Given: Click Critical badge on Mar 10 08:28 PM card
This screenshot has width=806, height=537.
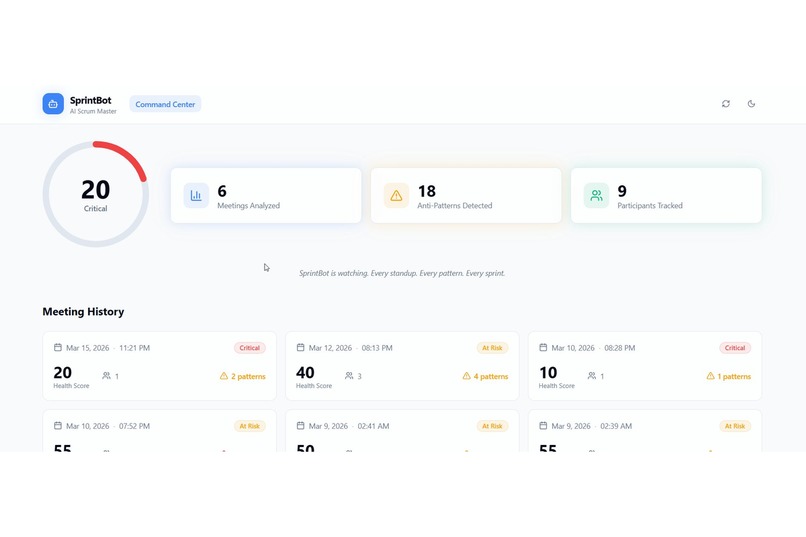Looking at the screenshot, I should pyautogui.click(x=735, y=348).
